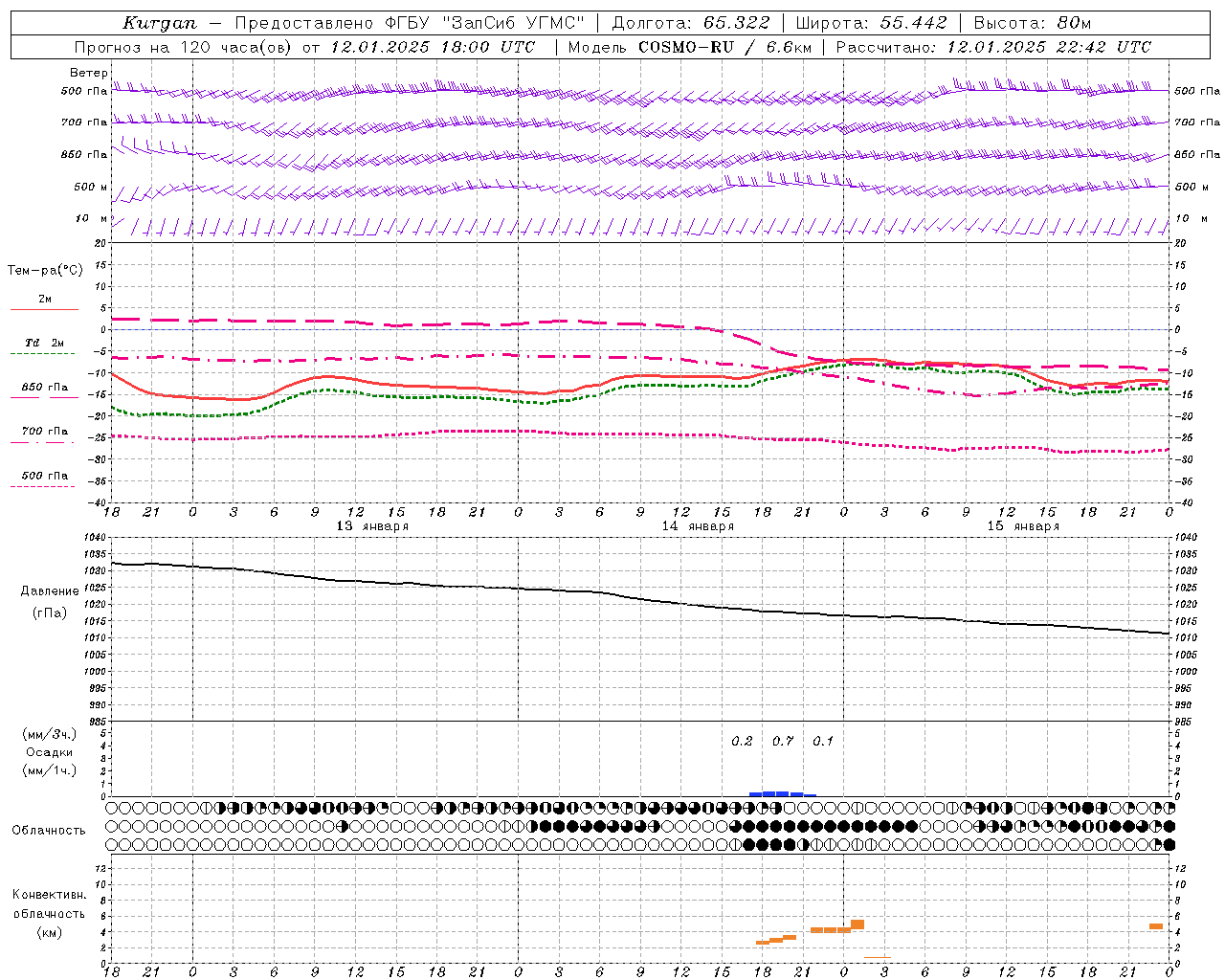The height and width of the screenshot is (980, 1225).
Task: Click the 14 января date label
Action: [698, 526]
